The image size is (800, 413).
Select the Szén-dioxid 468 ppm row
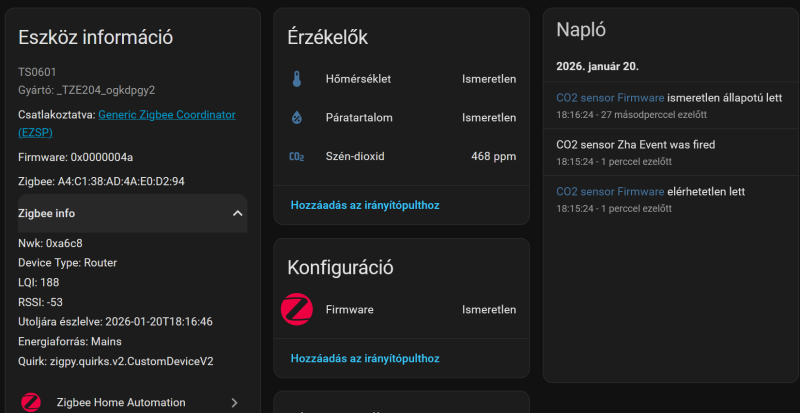coord(400,157)
